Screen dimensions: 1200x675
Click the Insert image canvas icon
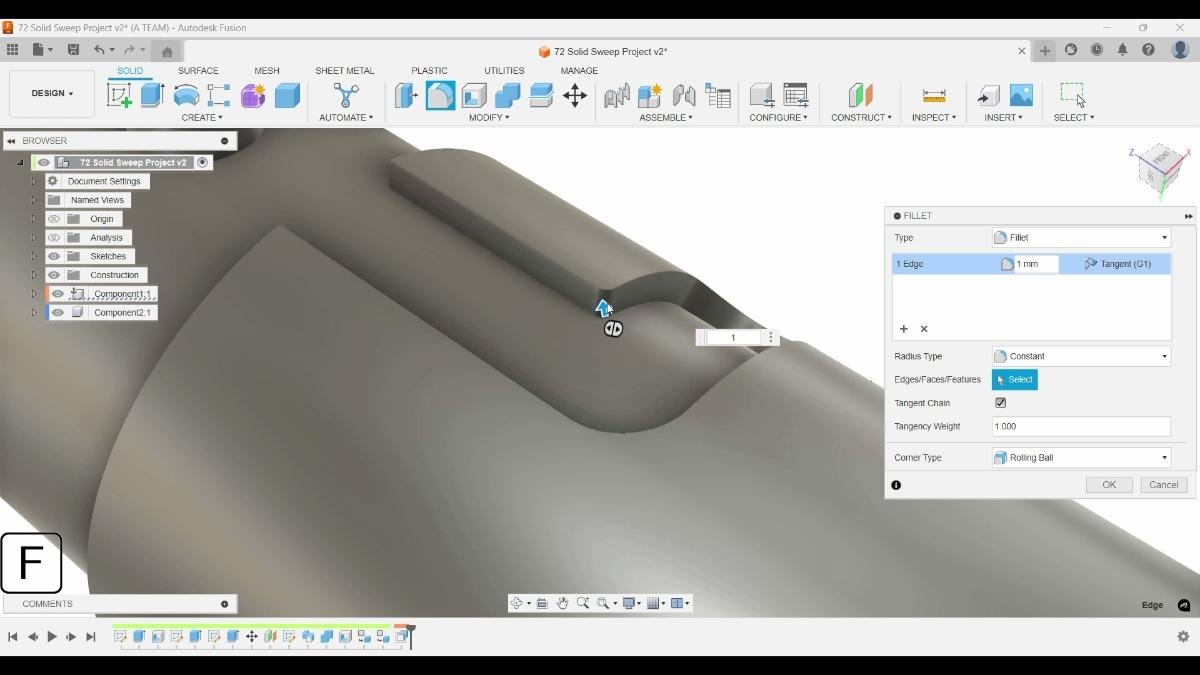click(1021, 96)
